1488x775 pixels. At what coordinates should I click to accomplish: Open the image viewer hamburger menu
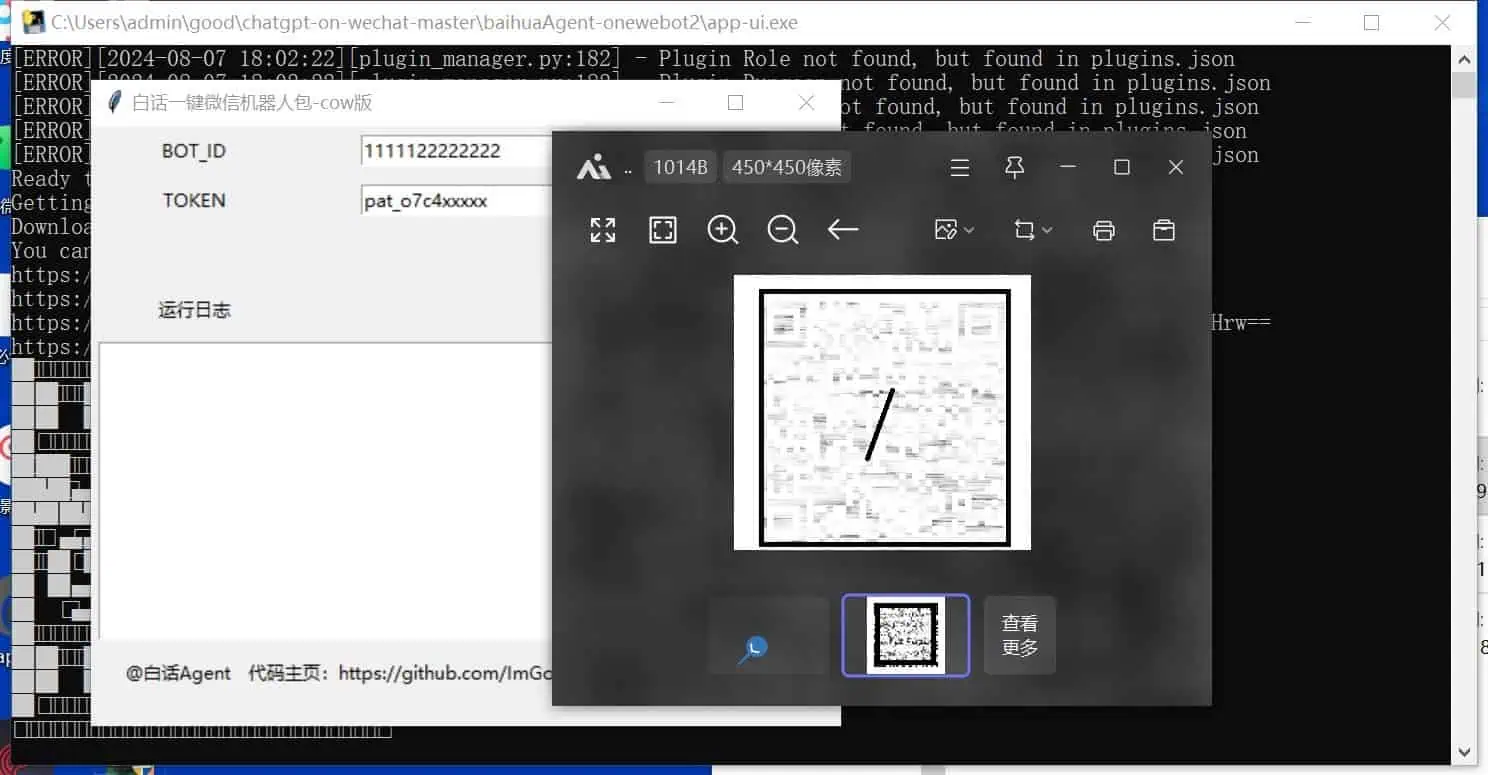click(x=960, y=167)
